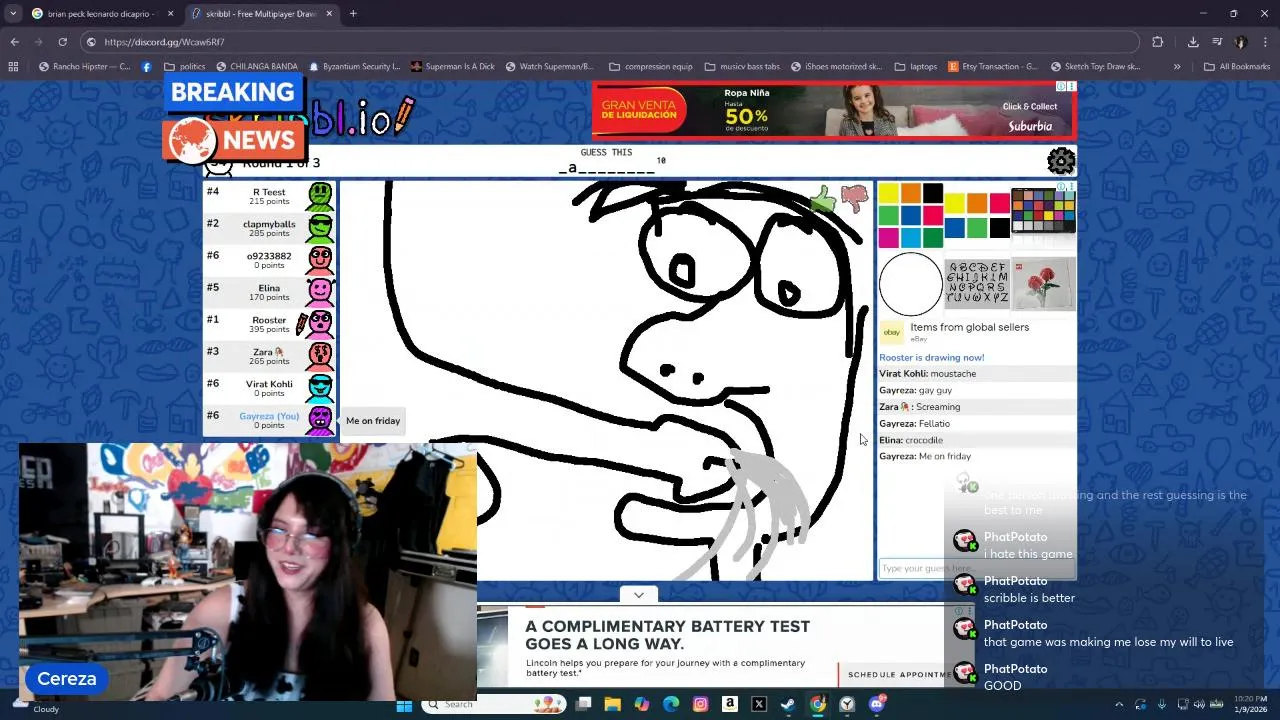Open tab search dropdown arrow
The width and height of the screenshot is (1280, 720).
pyautogui.click(x=13, y=13)
